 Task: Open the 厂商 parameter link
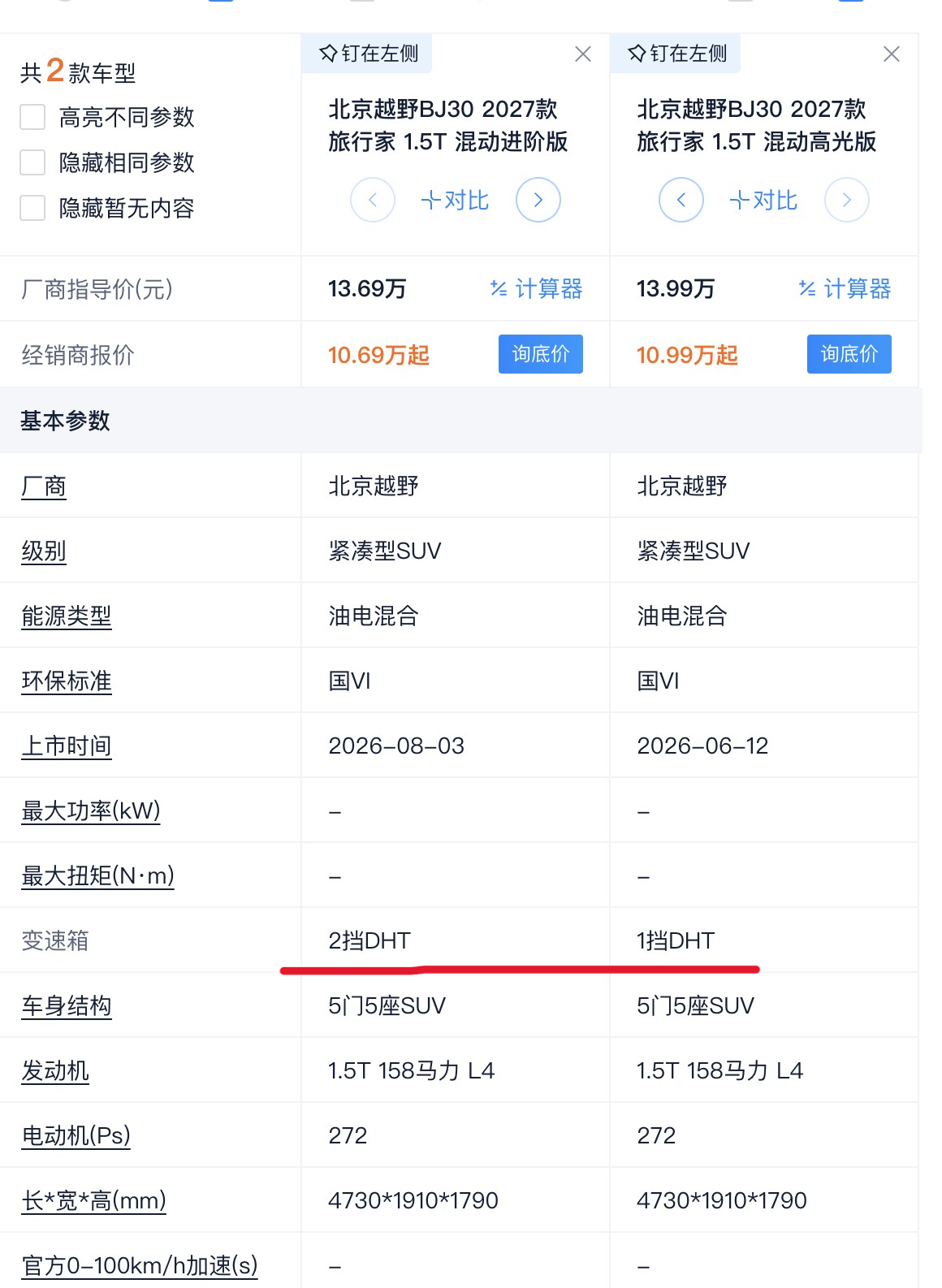point(44,486)
